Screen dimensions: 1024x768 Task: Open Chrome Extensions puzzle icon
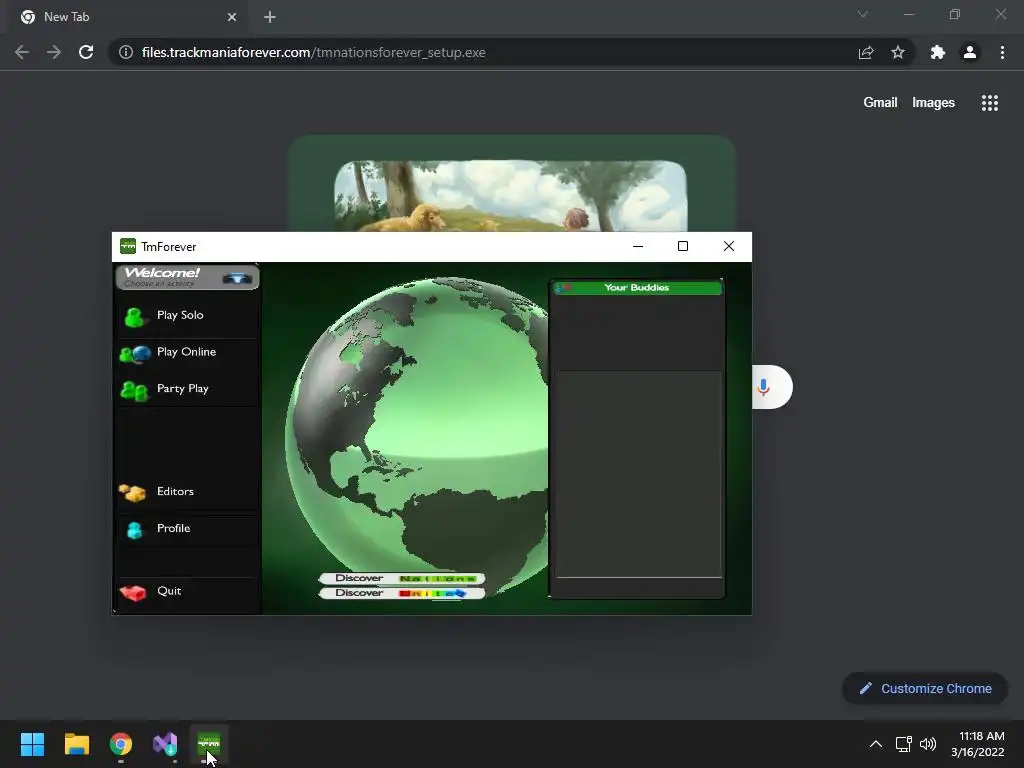coord(938,52)
